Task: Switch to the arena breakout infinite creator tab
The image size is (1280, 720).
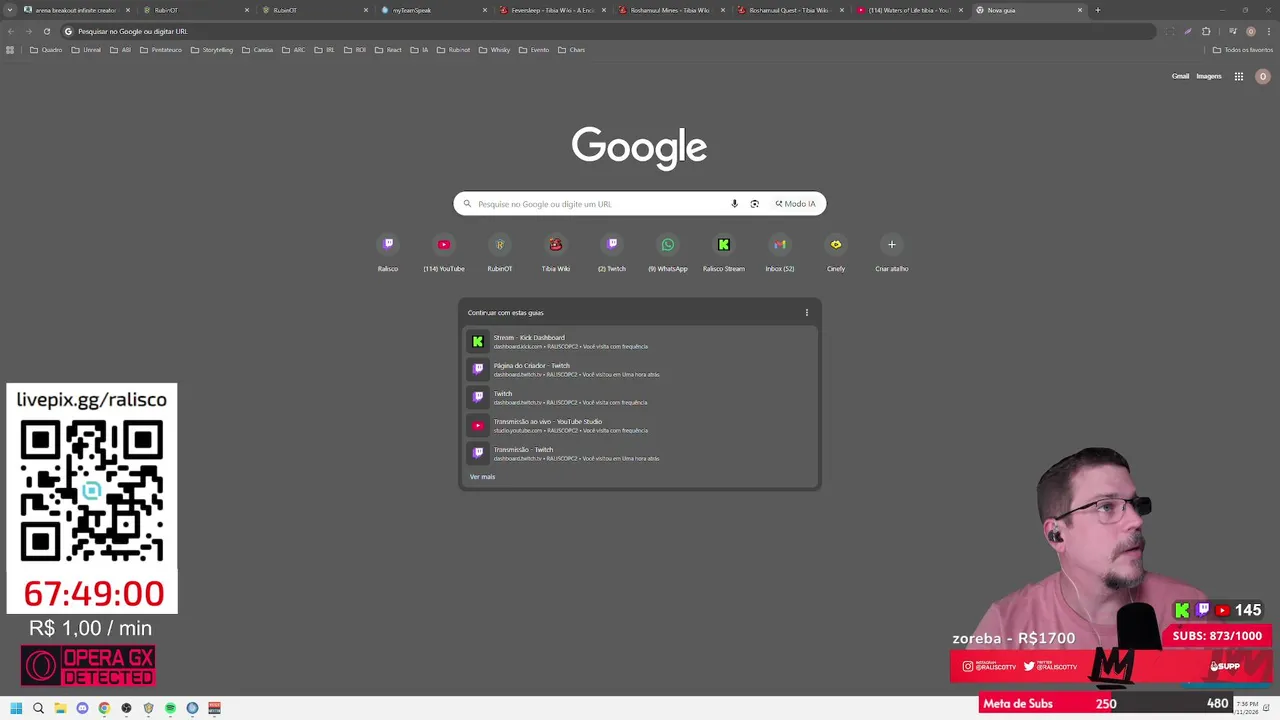Action: [x=75, y=10]
